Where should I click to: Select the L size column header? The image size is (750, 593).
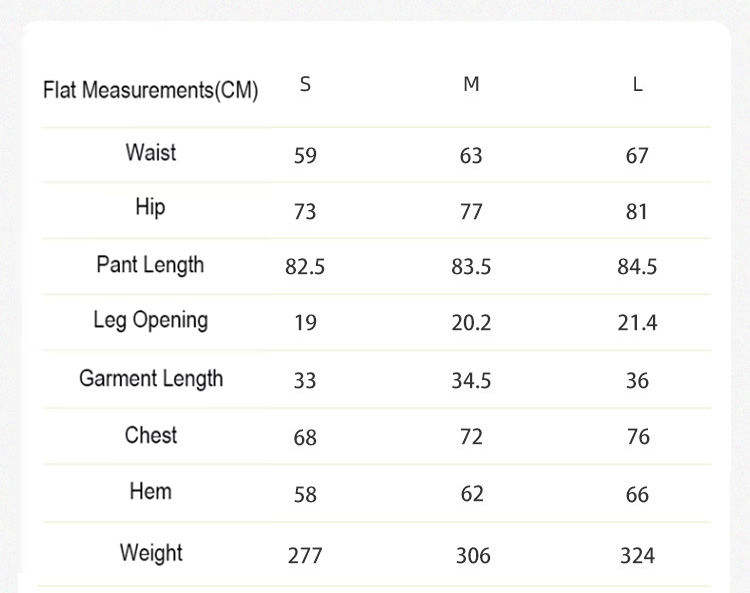click(x=637, y=84)
